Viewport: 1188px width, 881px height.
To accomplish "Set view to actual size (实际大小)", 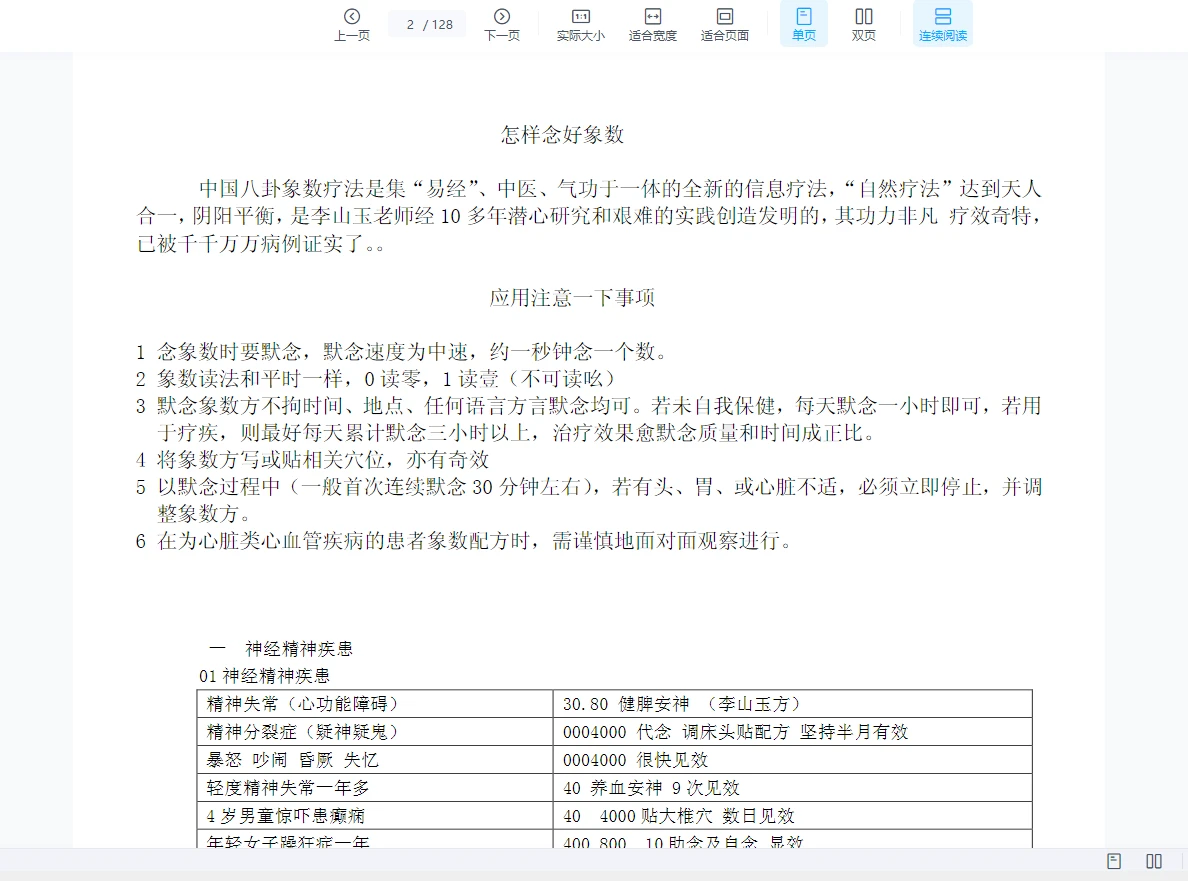I will point(580,24).
